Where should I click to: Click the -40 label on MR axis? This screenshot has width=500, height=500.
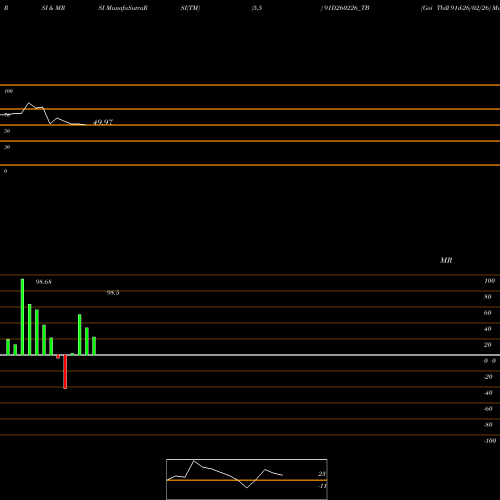click(488, 393)
